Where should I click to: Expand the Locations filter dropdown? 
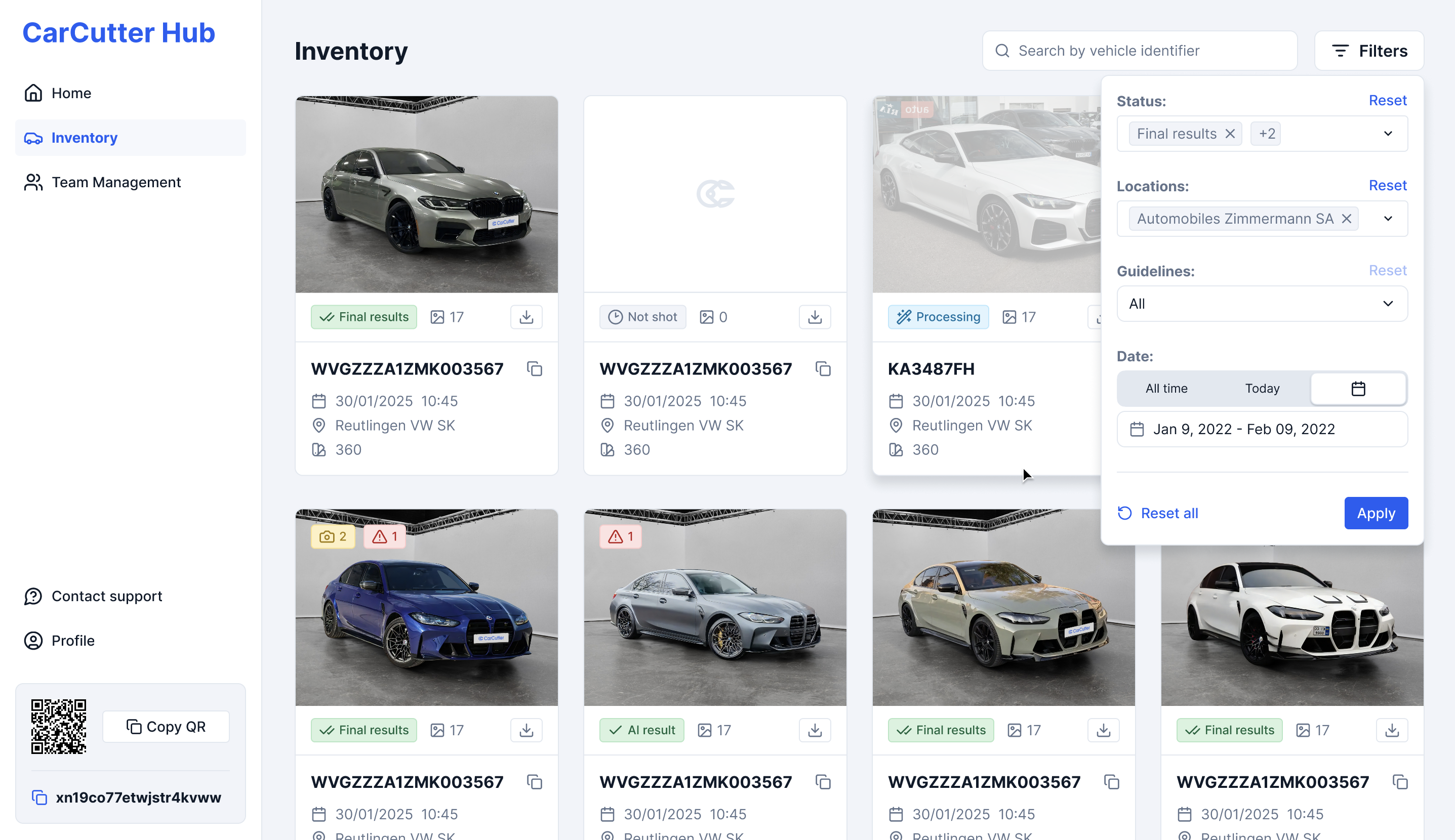pos(1389,218)
